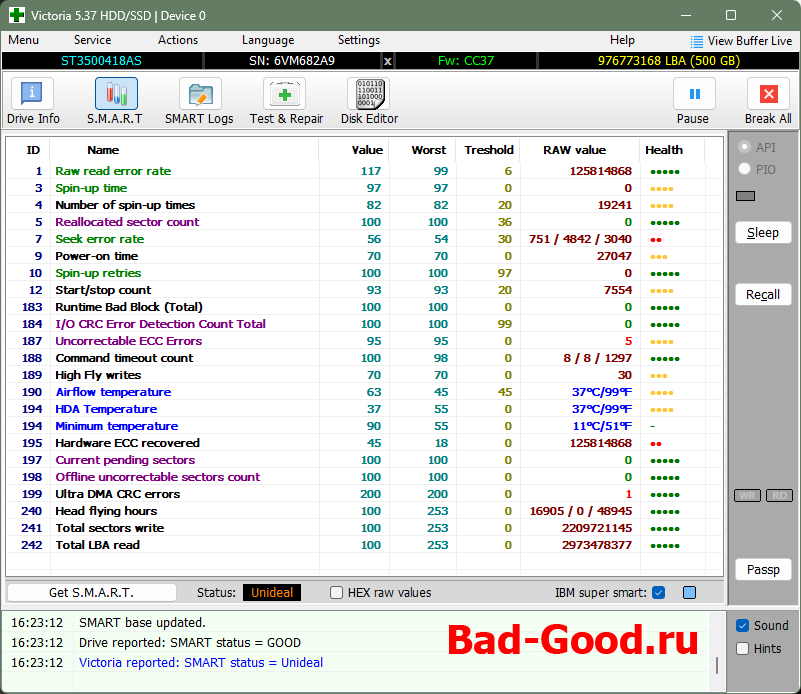Select the S.M.A.R.T toolbar icon

click(x=115, y=101)
